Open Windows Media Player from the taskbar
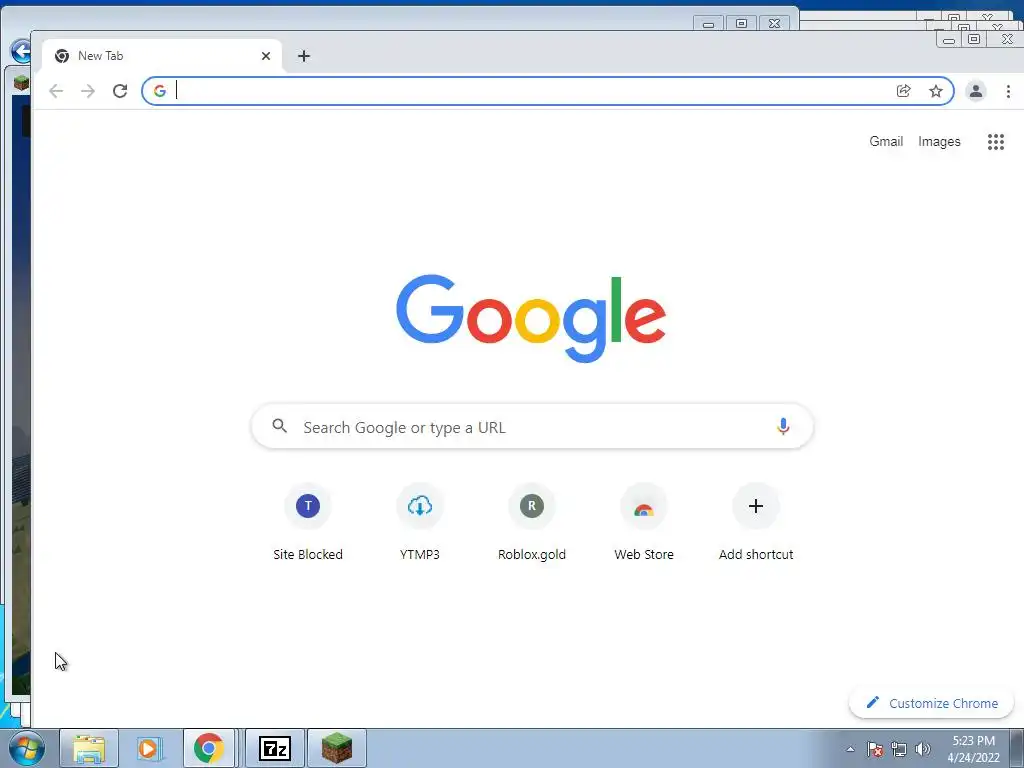Screen dimensions: 1024x768 150,748
